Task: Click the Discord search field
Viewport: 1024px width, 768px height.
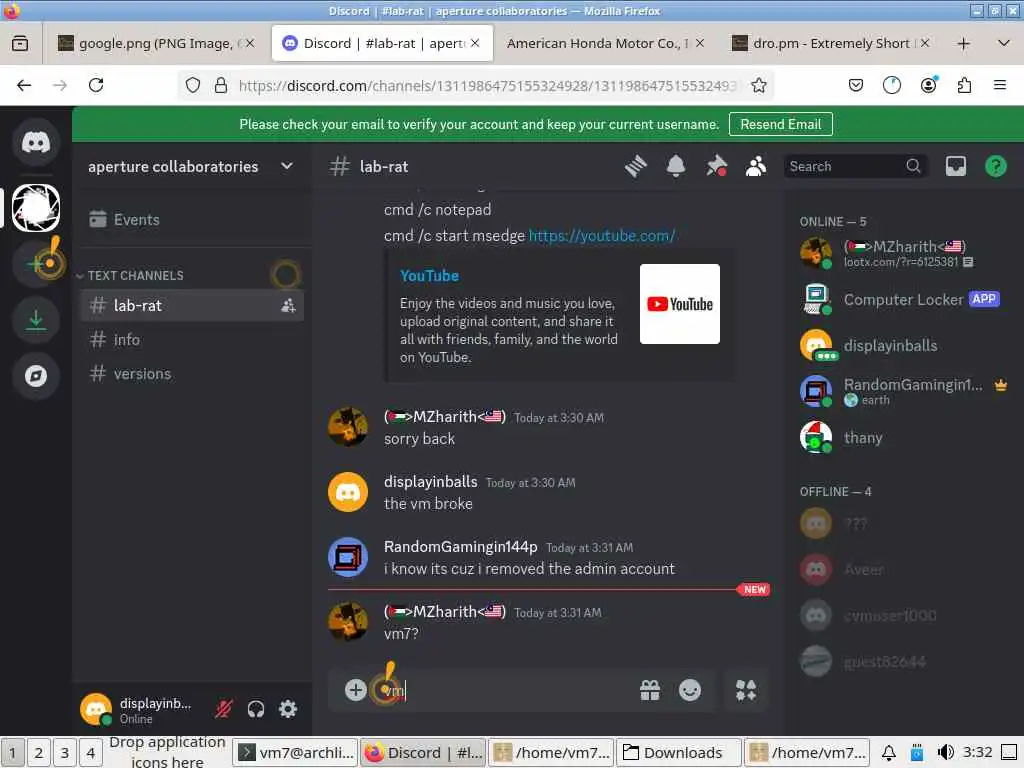Action: click(x=855, y=167)
